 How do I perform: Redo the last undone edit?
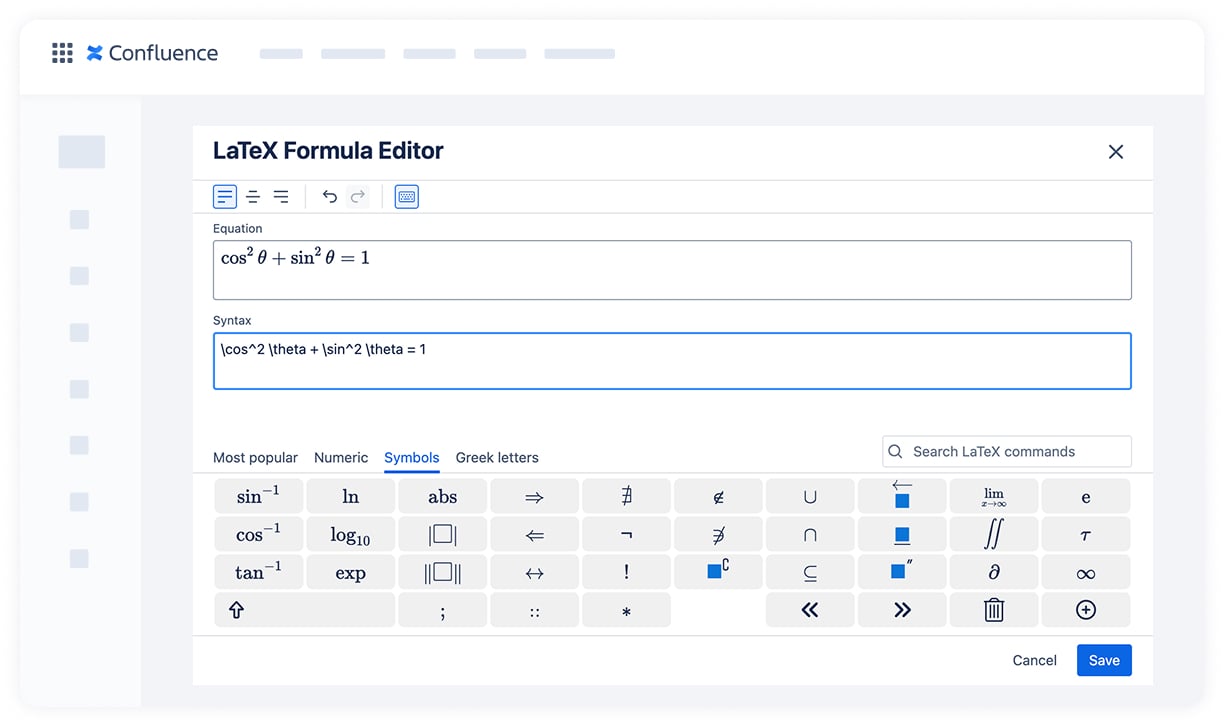tap(358, 197)
